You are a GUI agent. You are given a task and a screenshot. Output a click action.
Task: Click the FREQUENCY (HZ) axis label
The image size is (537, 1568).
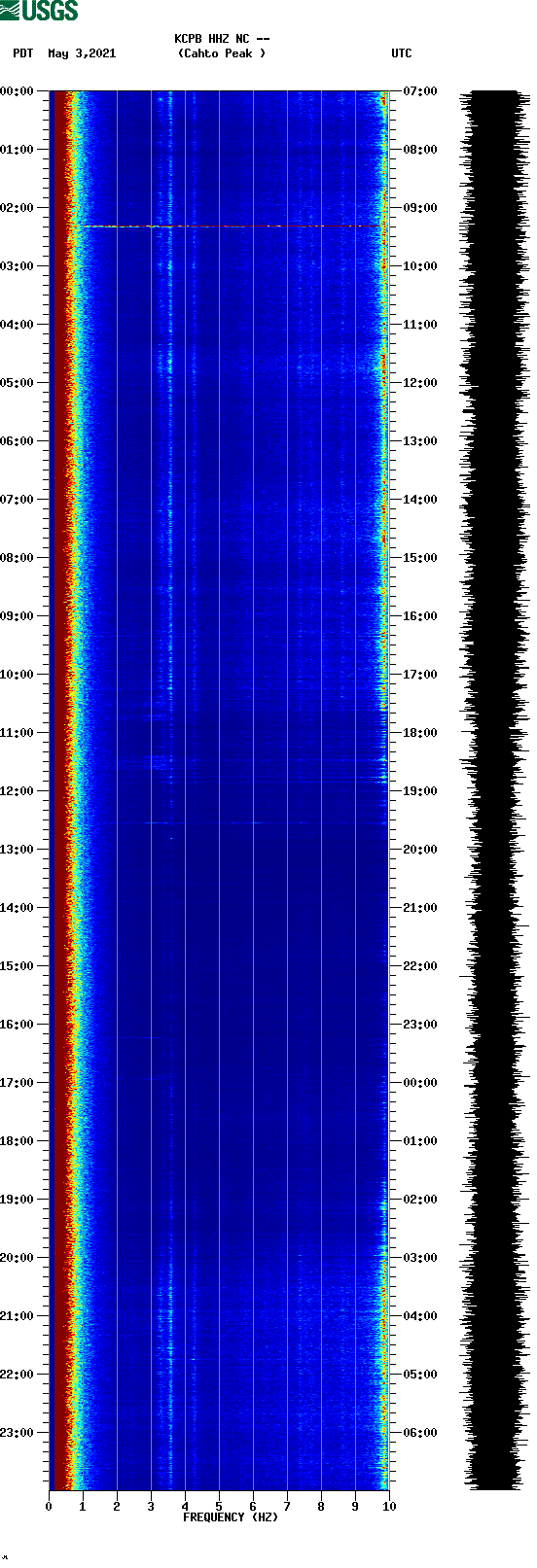[x=231, y=1517]
